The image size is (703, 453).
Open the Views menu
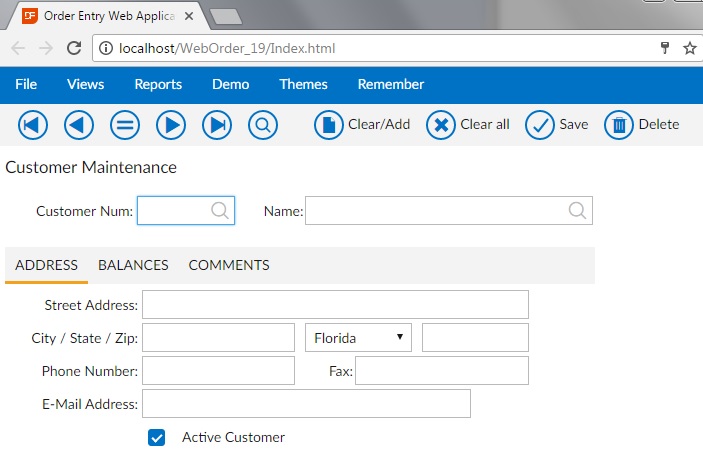click(85, 84)
